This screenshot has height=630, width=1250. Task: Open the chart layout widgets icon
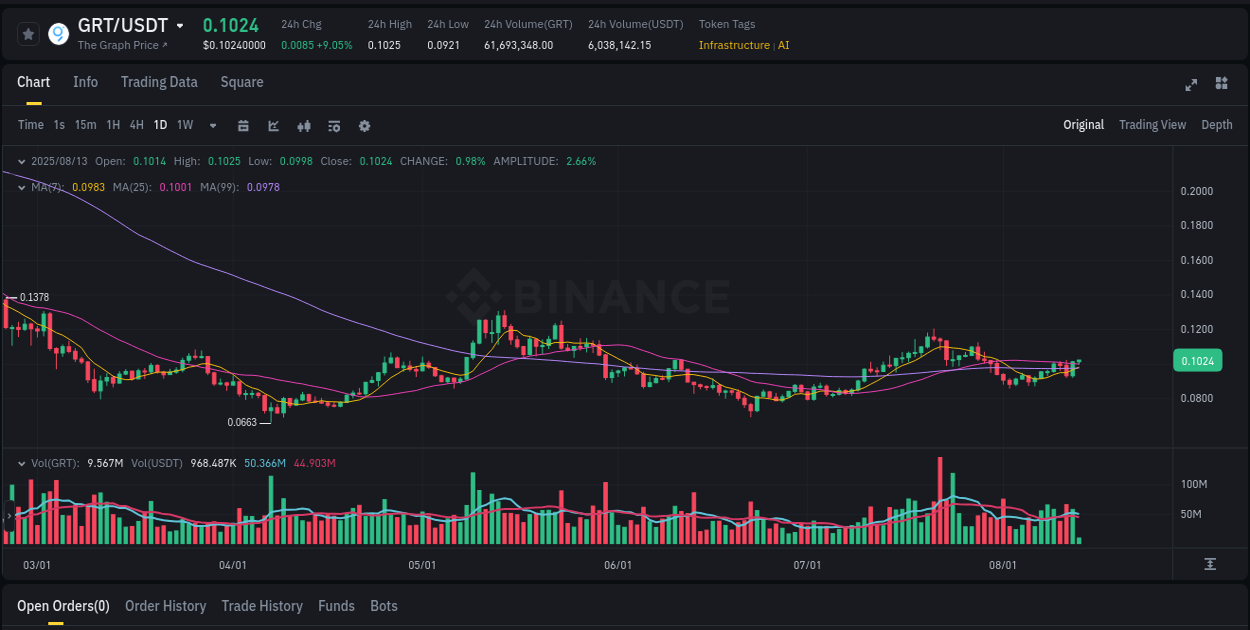pyautogui.click(x=1220, y=85)
